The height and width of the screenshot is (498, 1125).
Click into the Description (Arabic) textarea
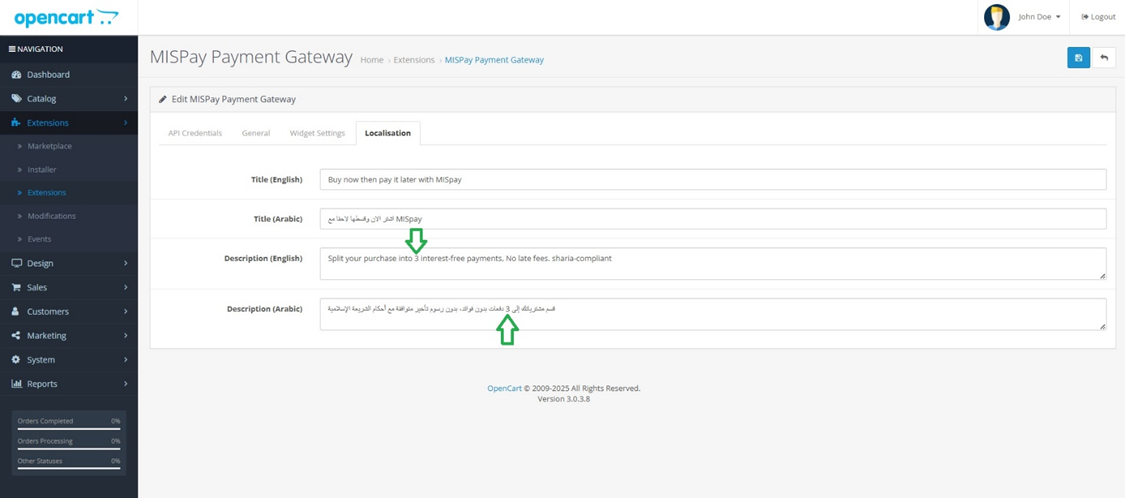coord(713,314)
